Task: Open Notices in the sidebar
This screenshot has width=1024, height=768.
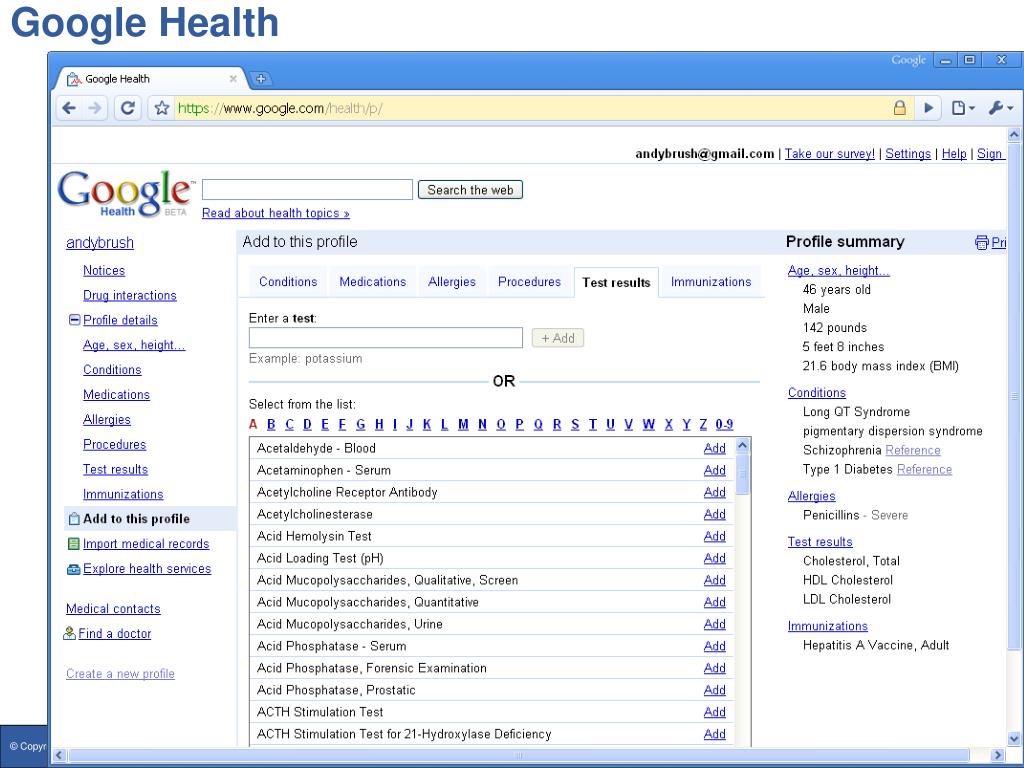Action: [x=104, y=270]
